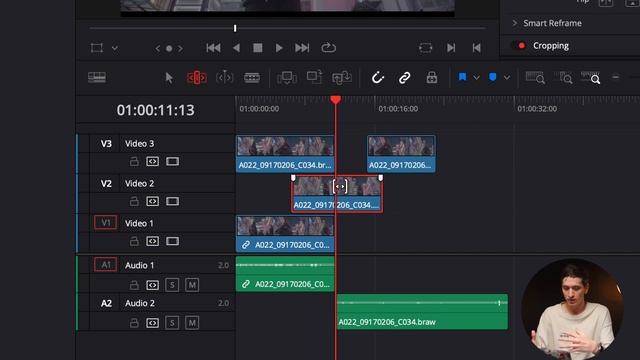Toggle Auto Track Selector on Video 2
The width and height of the screenshot is (640, 360).
coord(152,201)
